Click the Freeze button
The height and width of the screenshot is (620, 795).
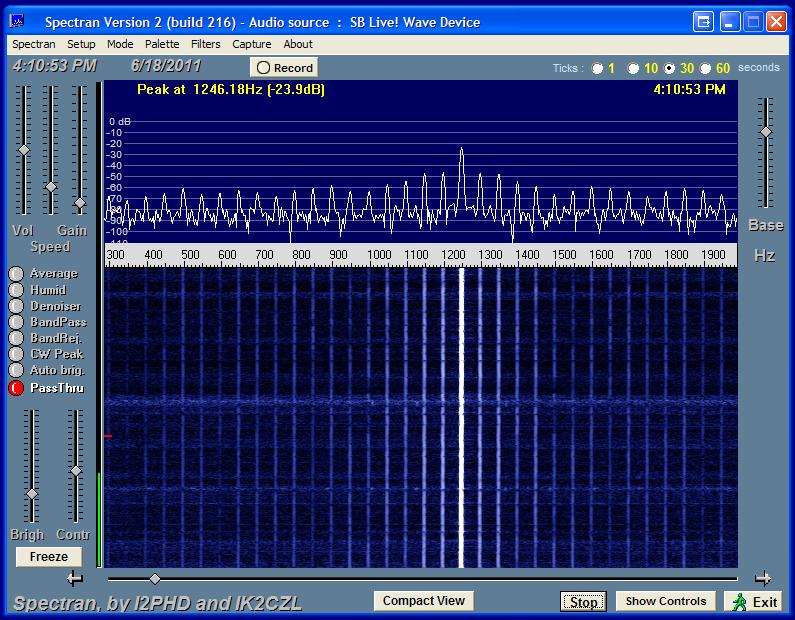pyautogui.click(x=49, y=556)
